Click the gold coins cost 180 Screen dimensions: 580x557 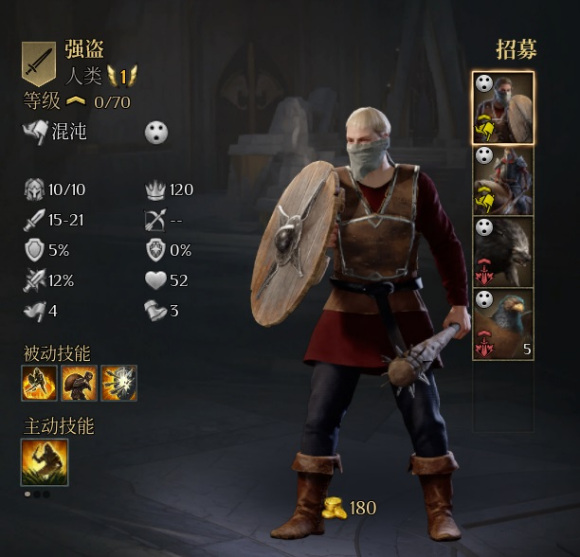[349, 508]
